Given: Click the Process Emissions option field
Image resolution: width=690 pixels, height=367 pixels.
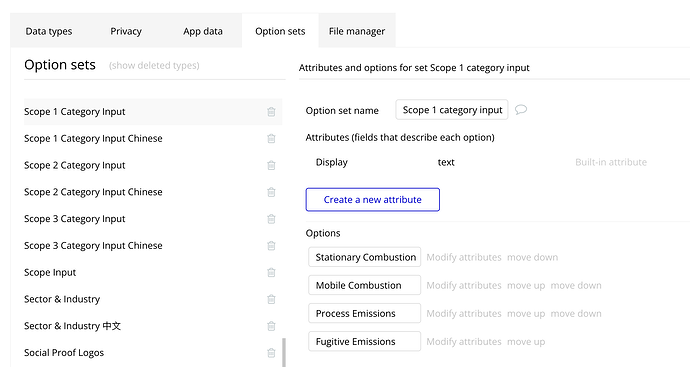Looking at the screenshot, I should [364, 314].
